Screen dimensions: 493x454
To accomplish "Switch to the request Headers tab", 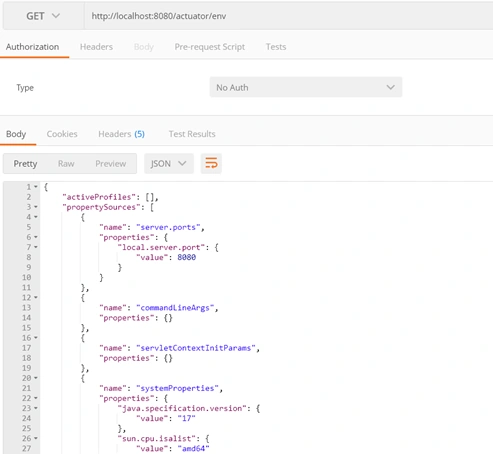I will (96, 47).
